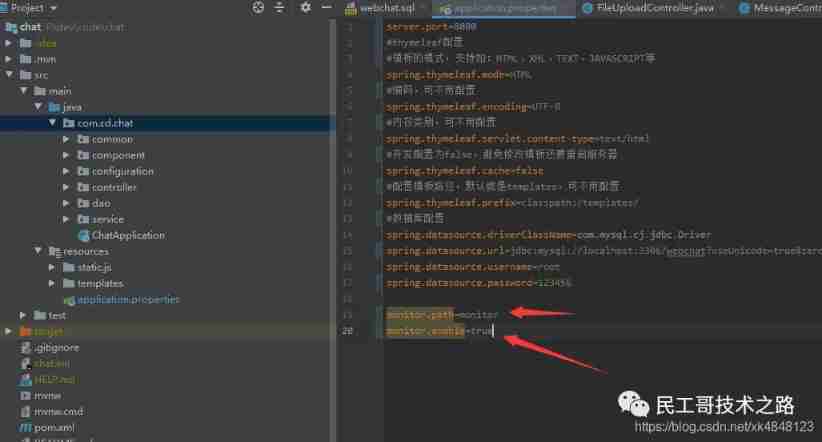Expand the common package arrow

(66, 139)
